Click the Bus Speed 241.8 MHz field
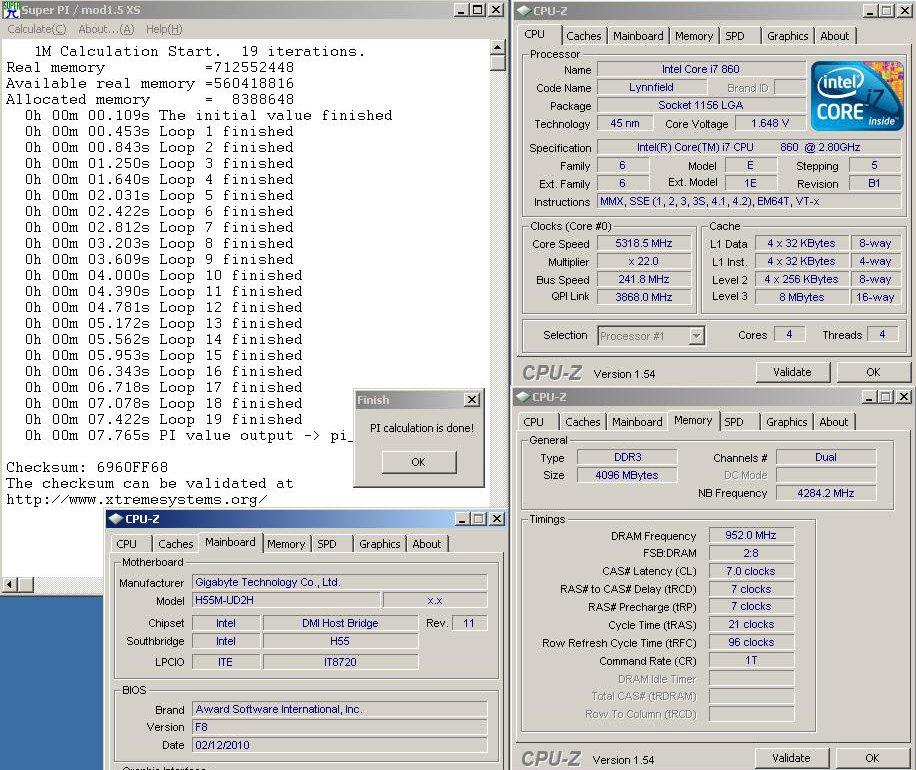 (643, 279)
